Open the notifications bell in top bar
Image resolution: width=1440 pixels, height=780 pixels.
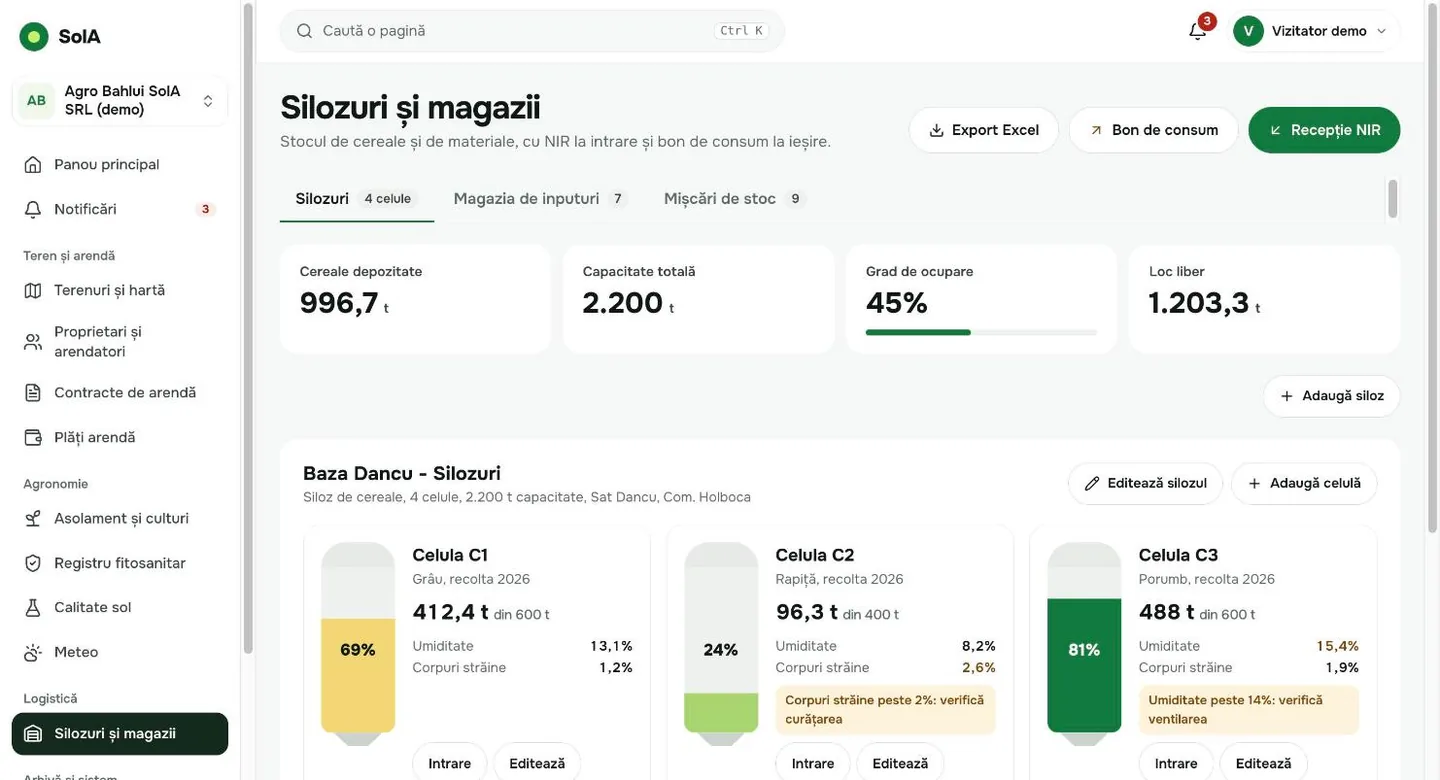pyautogui.click(x=1197, y=31)
